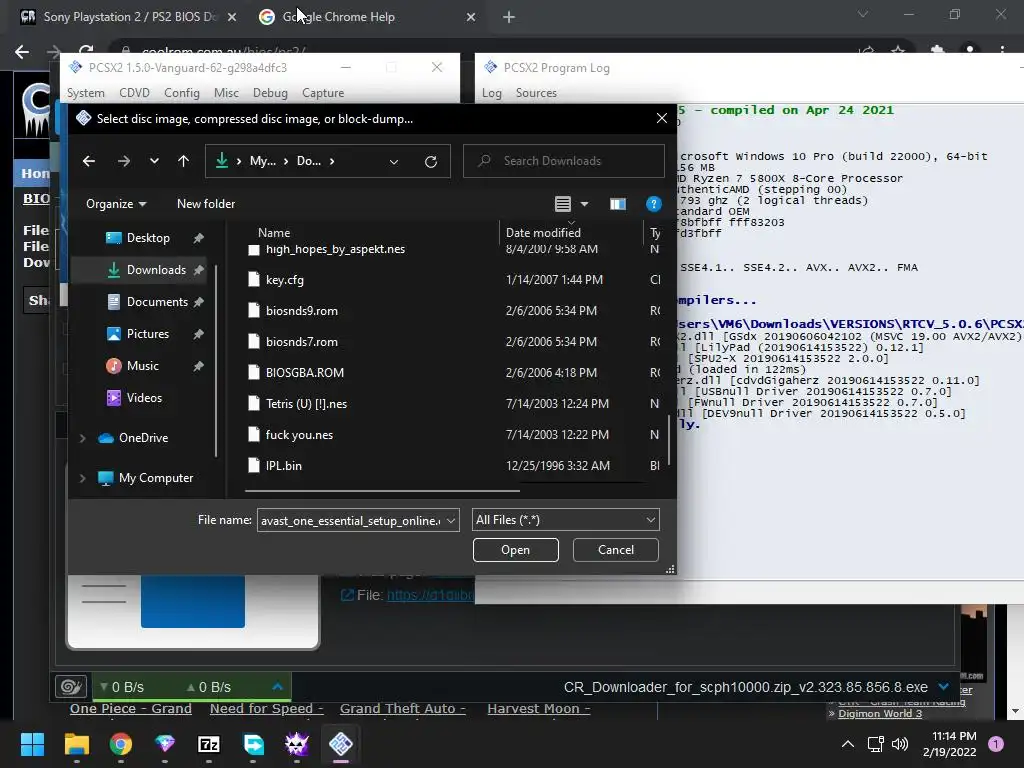Open PCSX2 CDVD menu
1024x768 pixels.
135,93
